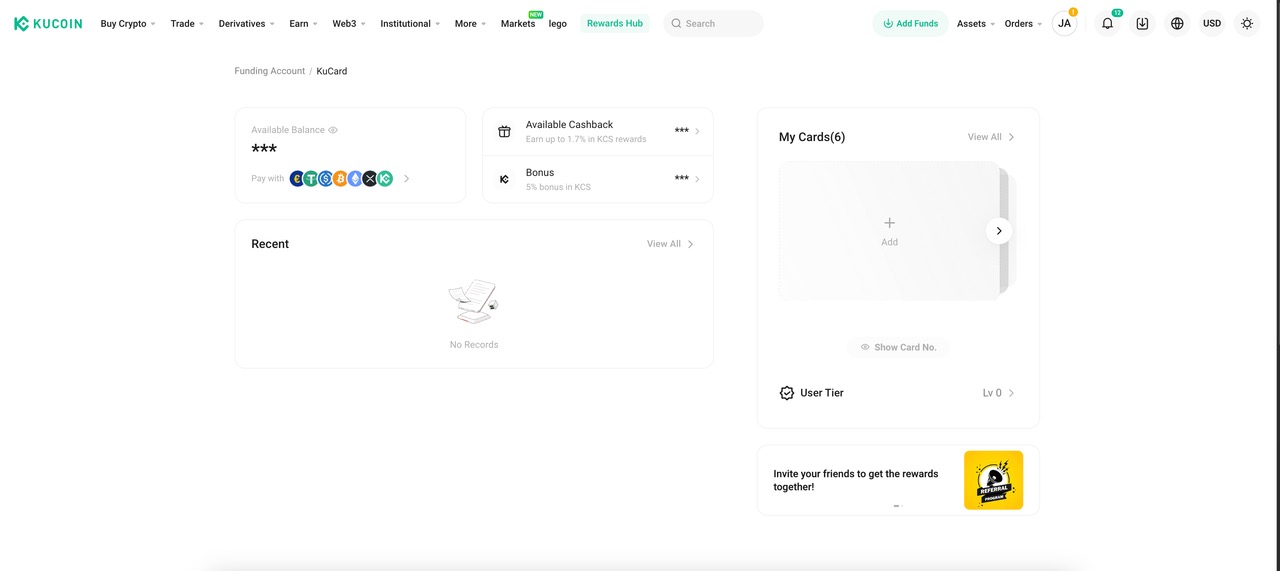Click the app download icon
This screenshot has height=571, width=1280.
(x=1142, y=23)
